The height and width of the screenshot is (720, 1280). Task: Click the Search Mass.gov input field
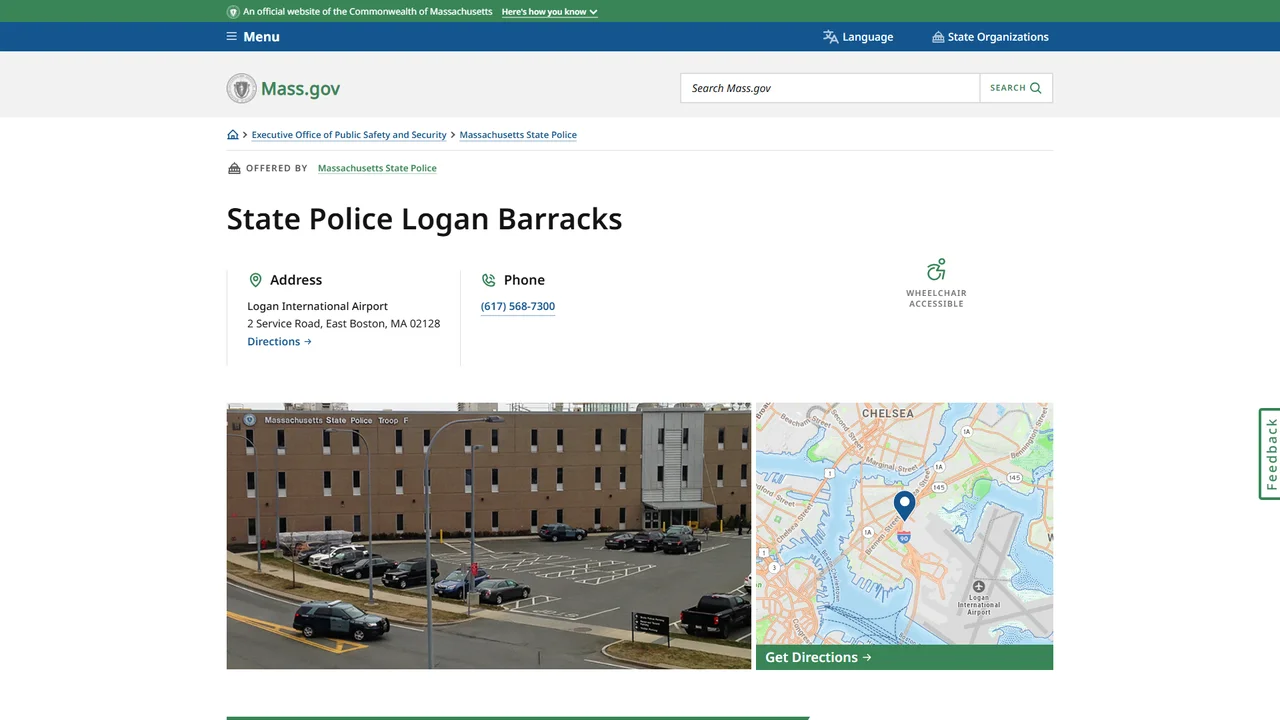(x=830, y=88)
